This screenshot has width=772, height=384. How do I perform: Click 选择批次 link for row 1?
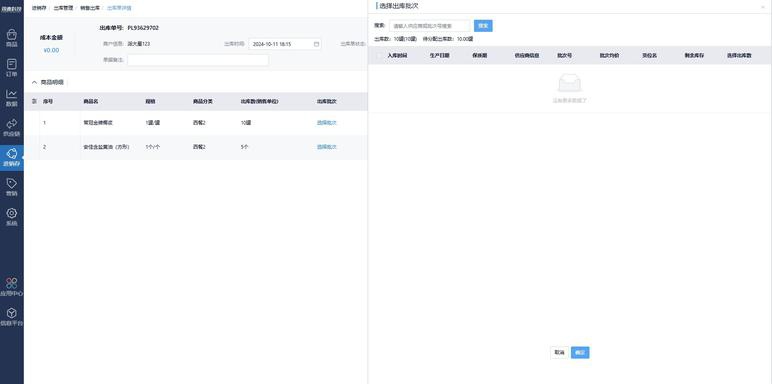[326, 123]
